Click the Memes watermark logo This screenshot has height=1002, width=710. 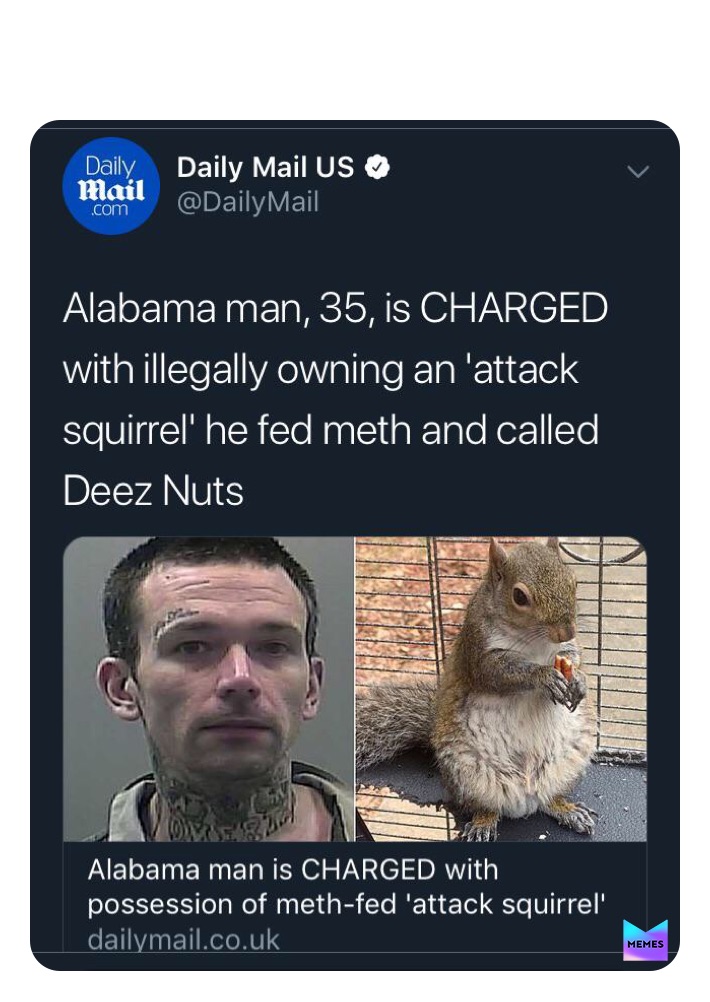click(x=645, y=940)
